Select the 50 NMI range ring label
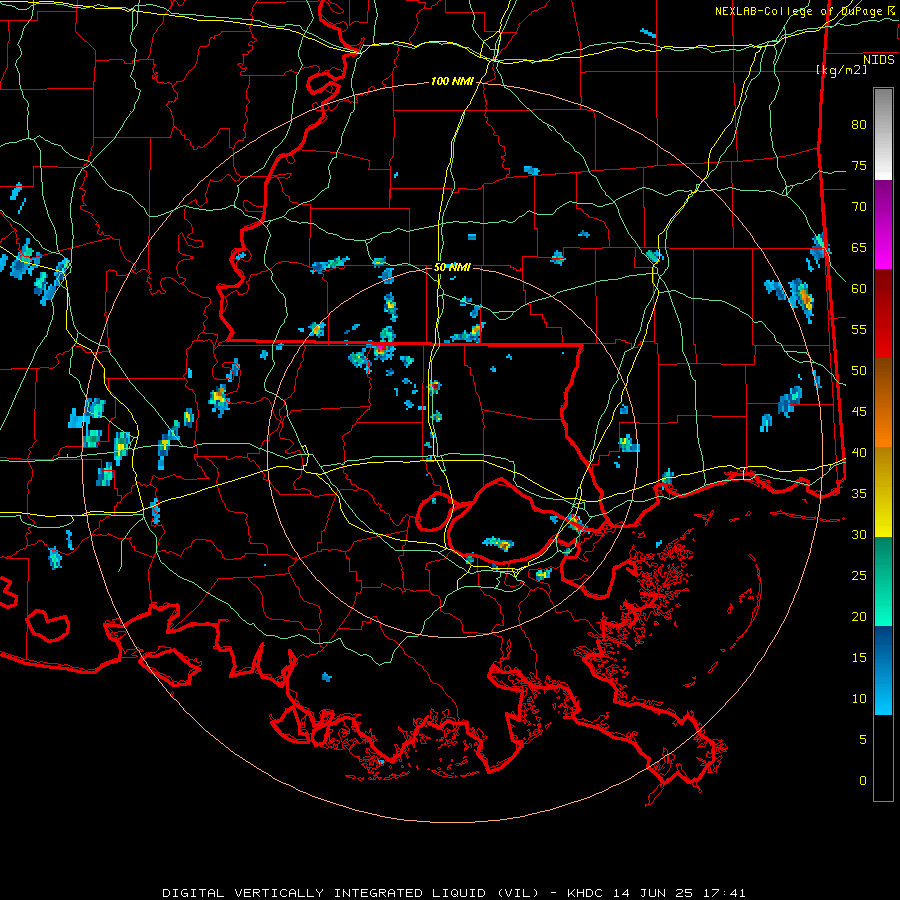Viewport: 900px width, 900px height. (x=452, y=267)
